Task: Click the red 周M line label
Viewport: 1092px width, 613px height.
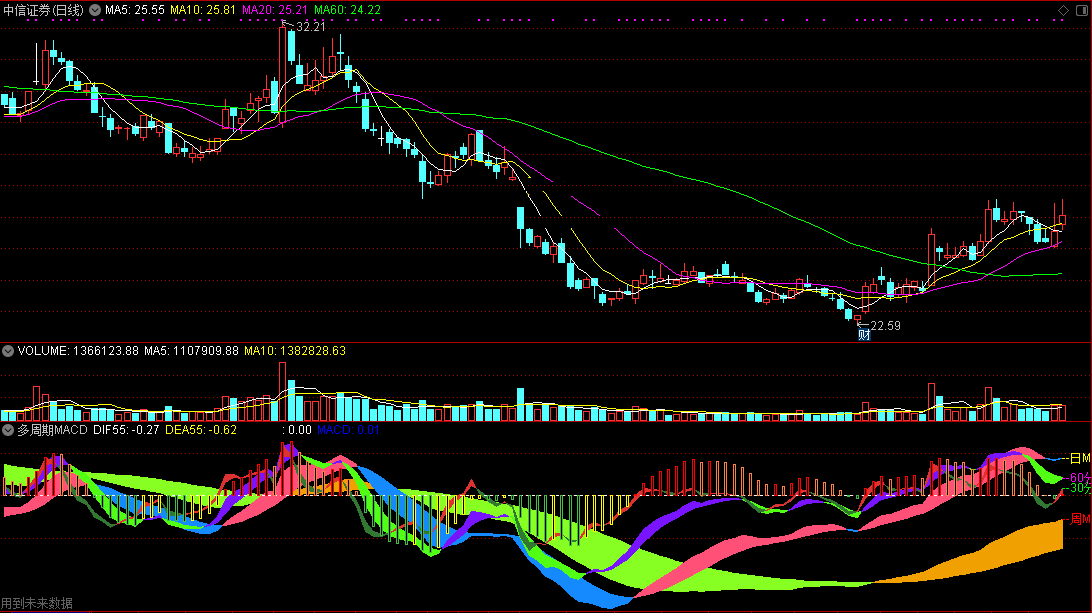Action: point(1080,519)
